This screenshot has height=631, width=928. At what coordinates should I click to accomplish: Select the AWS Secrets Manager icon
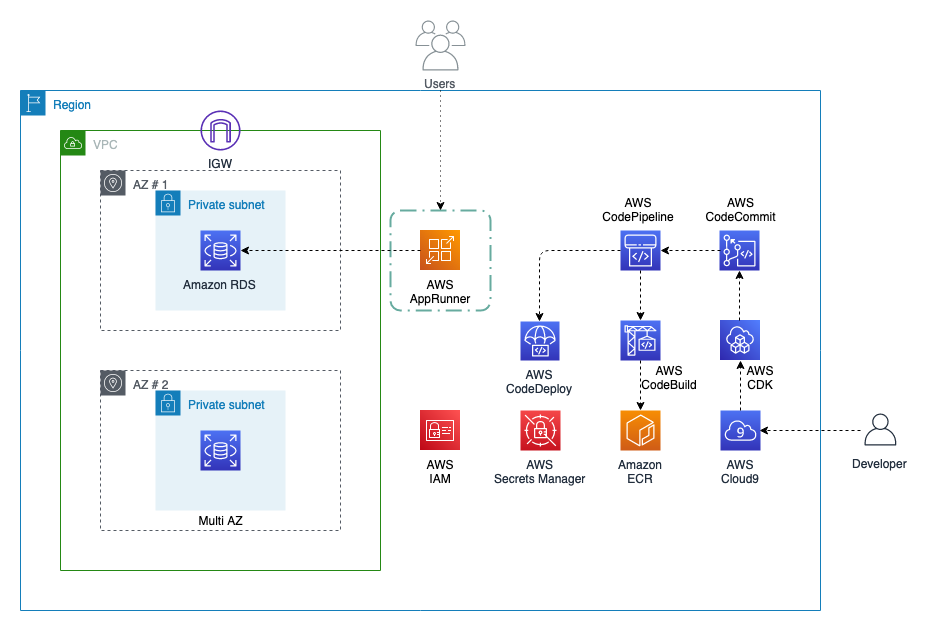tap(540, 430)
